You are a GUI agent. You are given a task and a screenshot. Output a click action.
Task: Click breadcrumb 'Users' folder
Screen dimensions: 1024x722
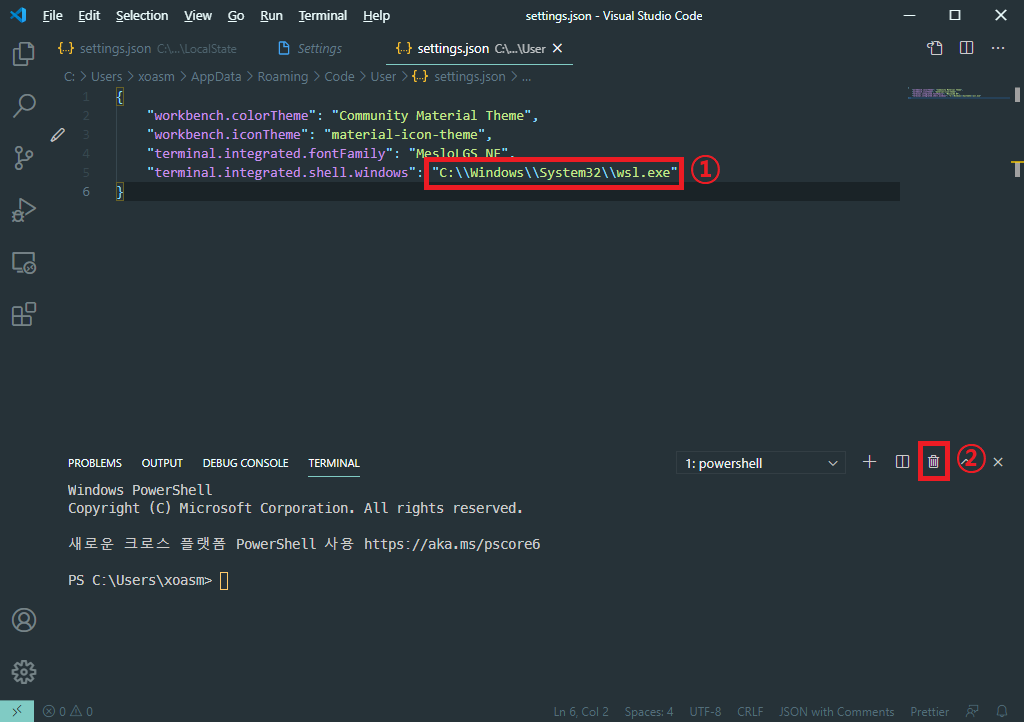tap(106, 76)
